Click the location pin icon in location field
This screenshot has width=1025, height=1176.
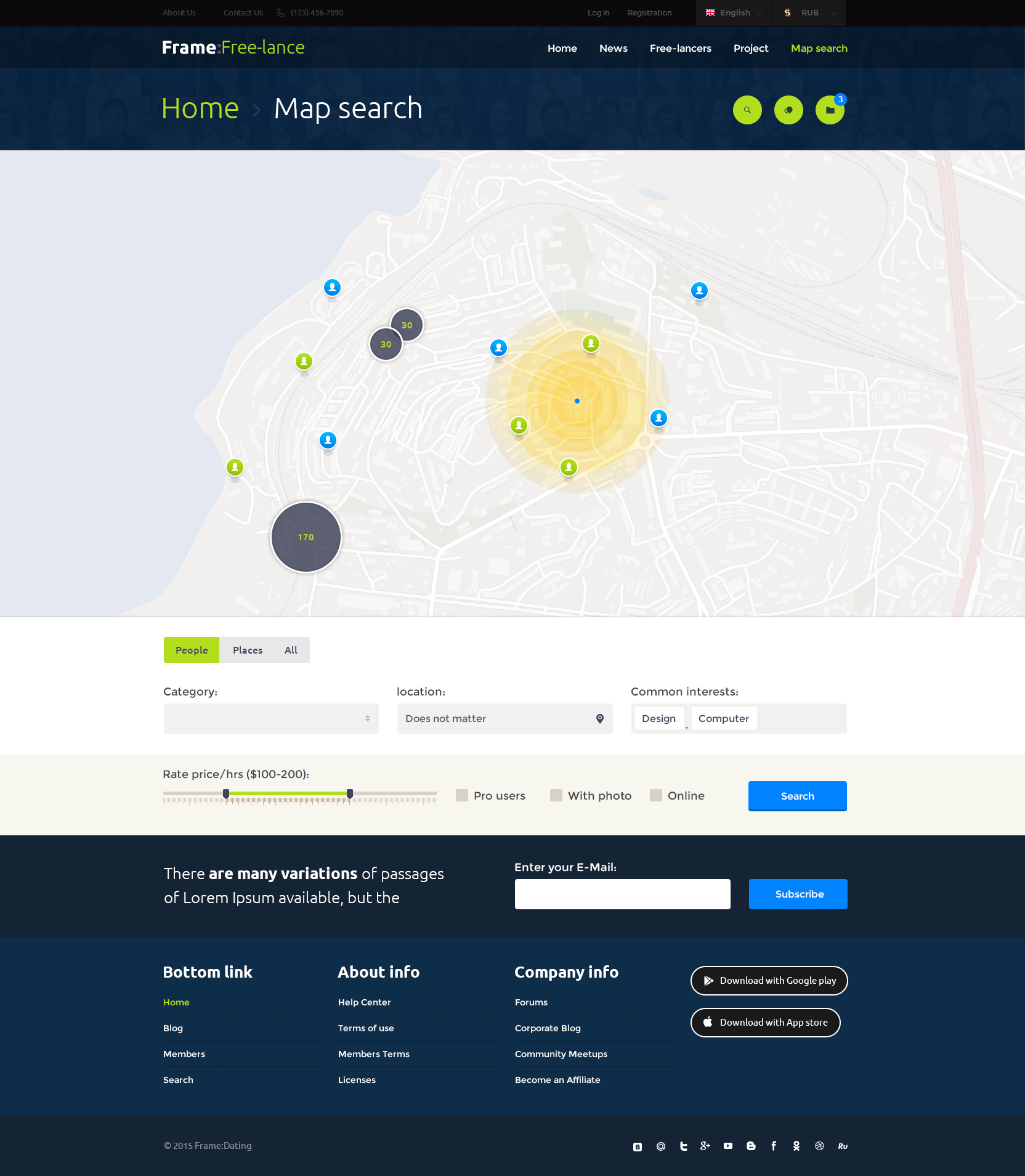click(x=600, y=719)
